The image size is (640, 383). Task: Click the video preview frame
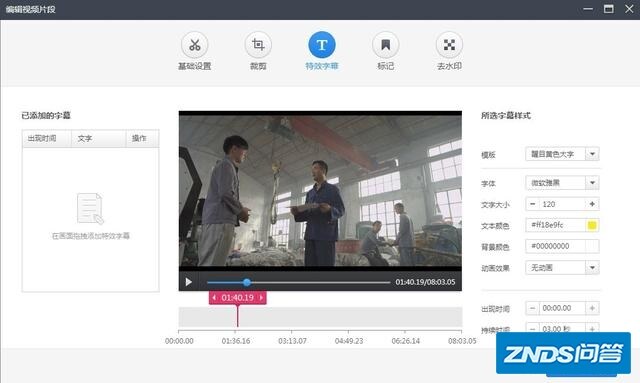click(x=320, y=191)
